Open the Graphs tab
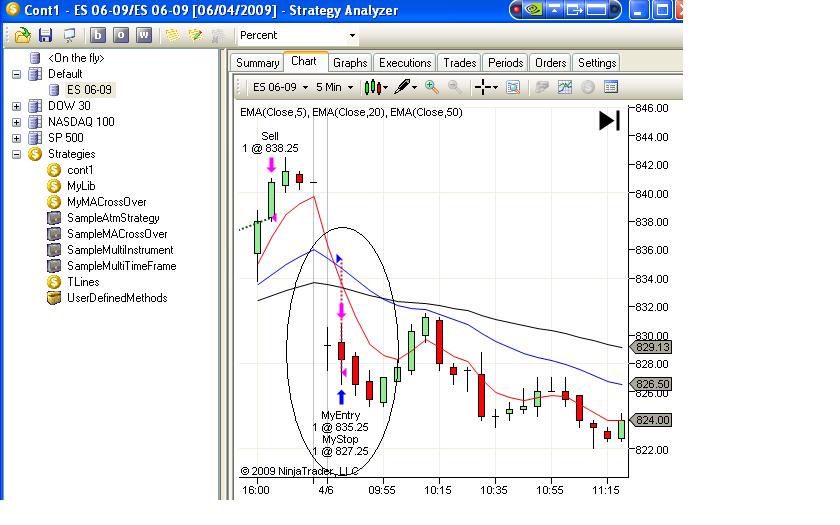 pyautogui.click(x=350, y=63)
